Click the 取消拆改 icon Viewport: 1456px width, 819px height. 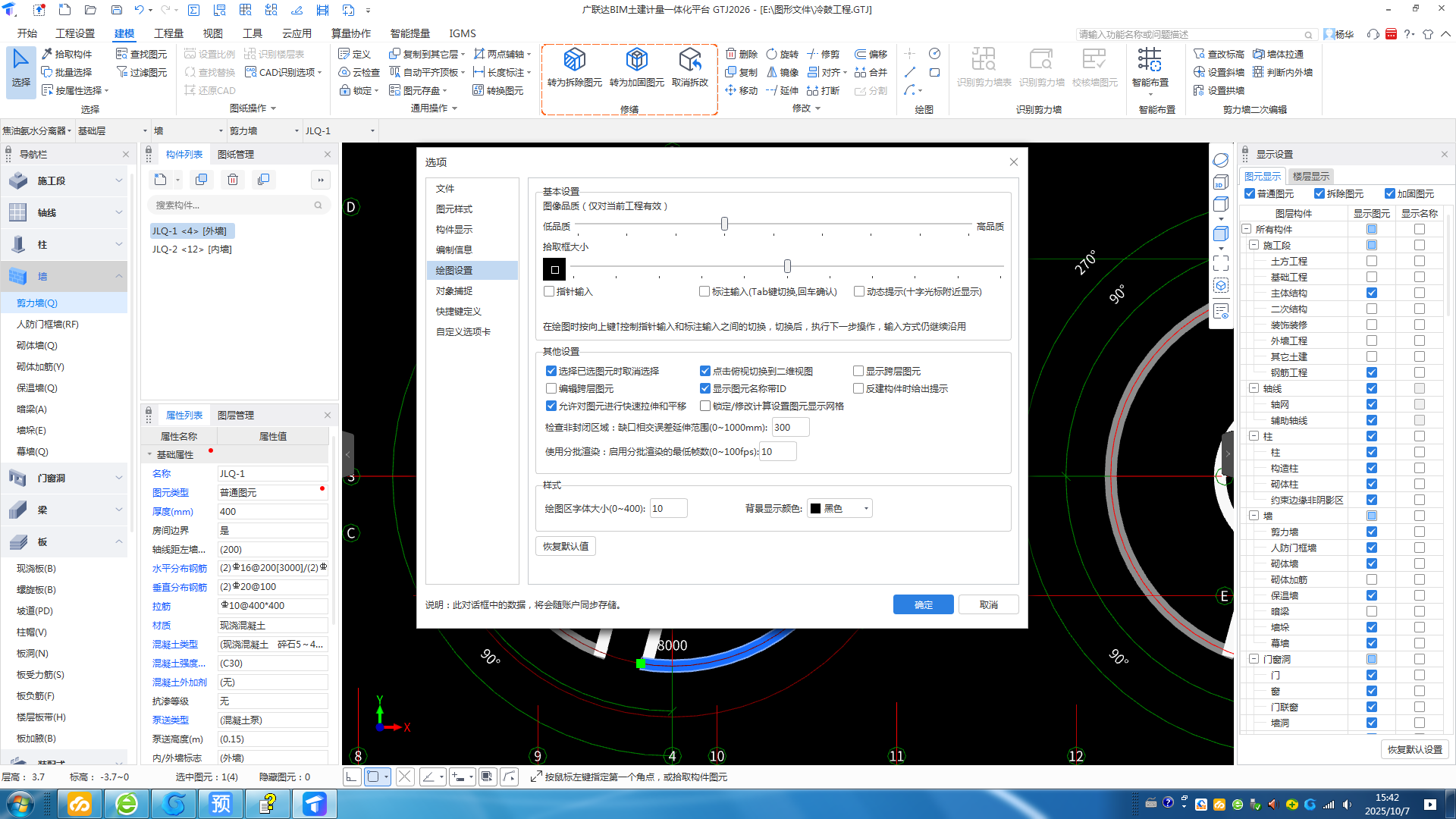point(689,60)
